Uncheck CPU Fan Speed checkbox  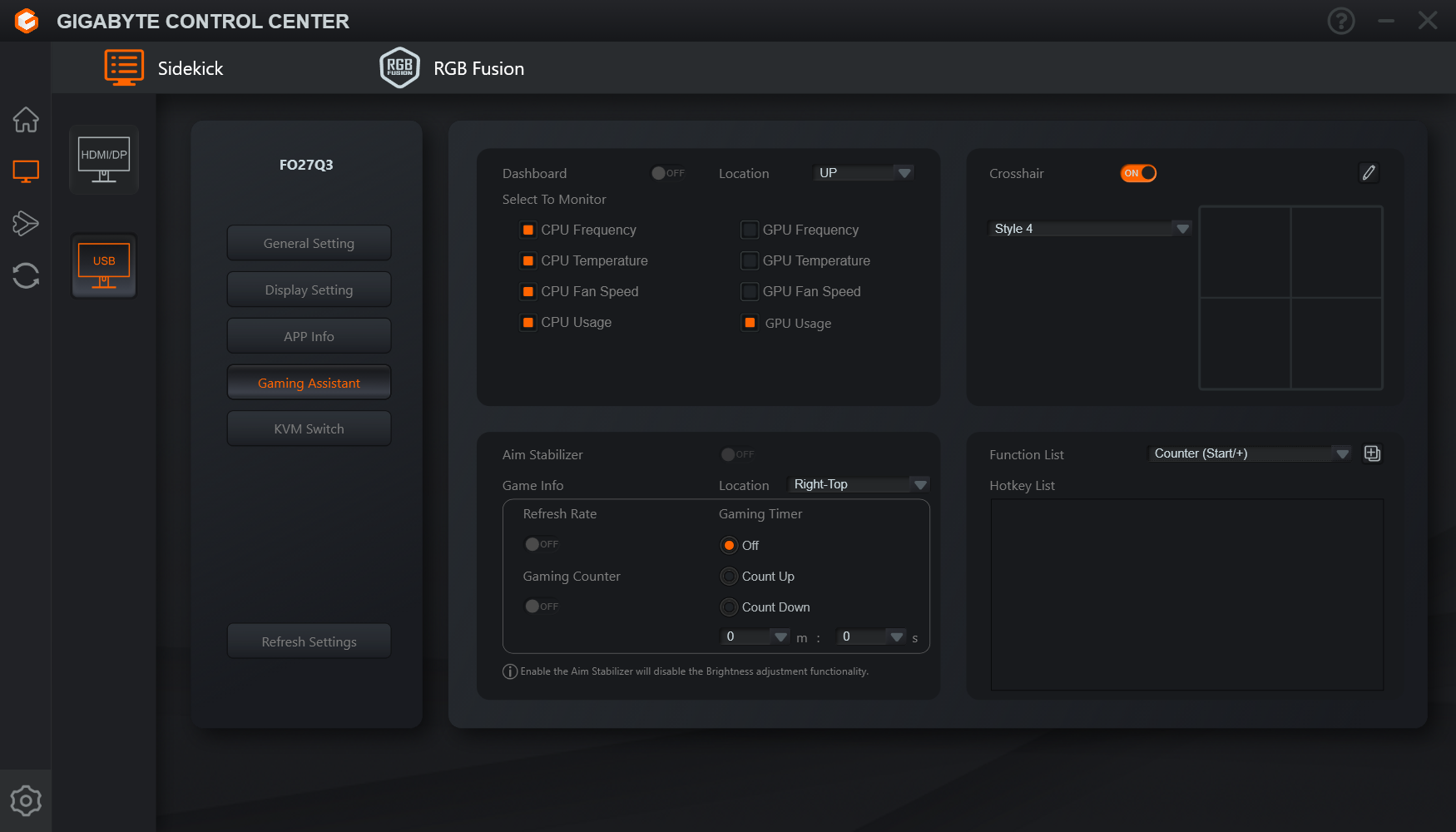pyautogui.click(x=528, y=291)
